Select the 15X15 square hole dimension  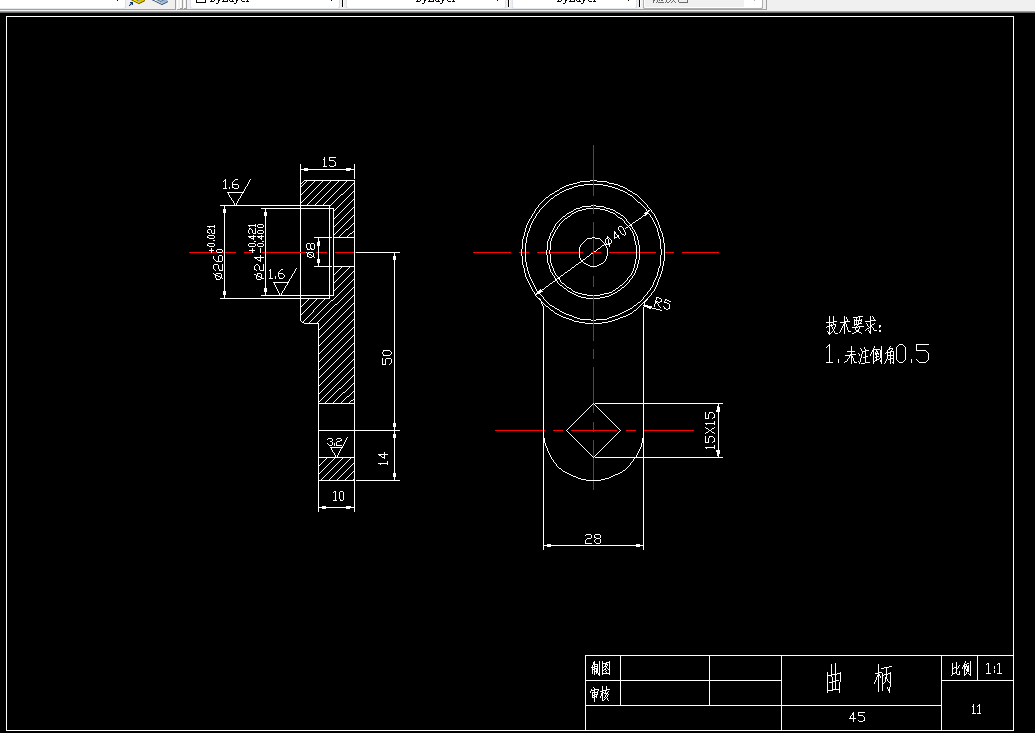[710, 430]
